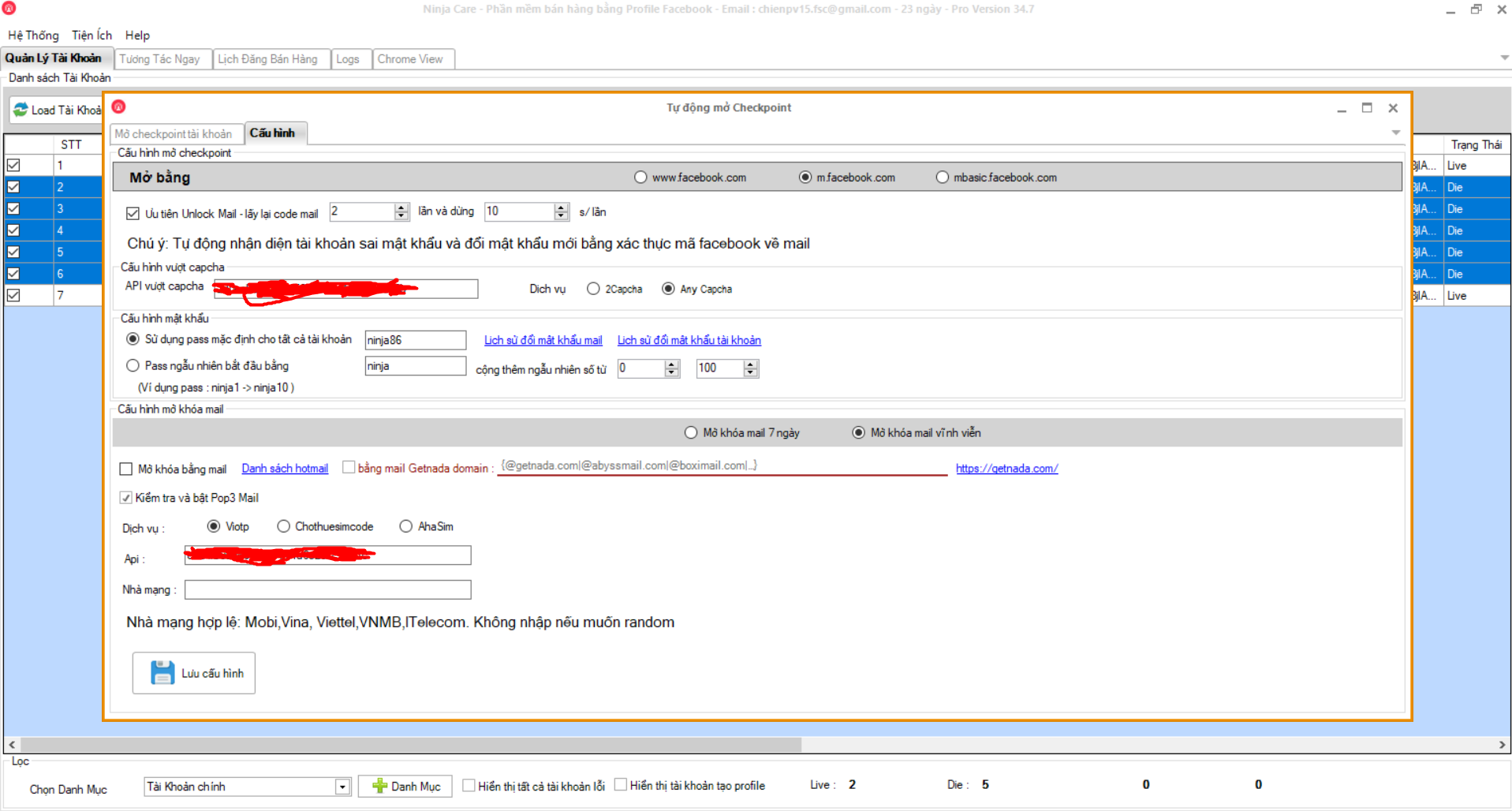Image resolution: width=1512 pixels, height=811 pixels.
Task: Click the Lưu cấu hình save button
Action: [x=193, y=673]
